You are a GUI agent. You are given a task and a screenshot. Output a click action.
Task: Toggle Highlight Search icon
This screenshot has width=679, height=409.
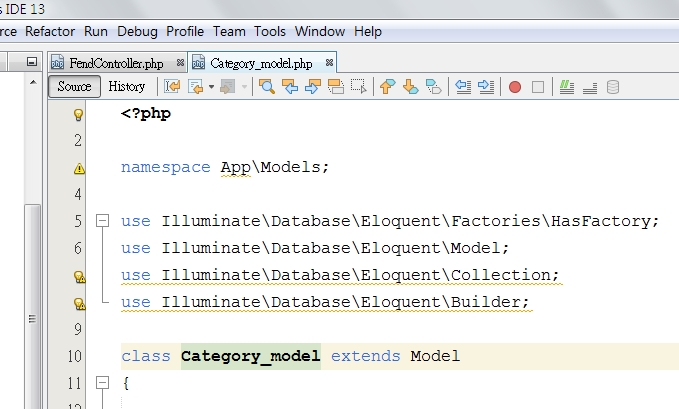[x=336, y=87]
